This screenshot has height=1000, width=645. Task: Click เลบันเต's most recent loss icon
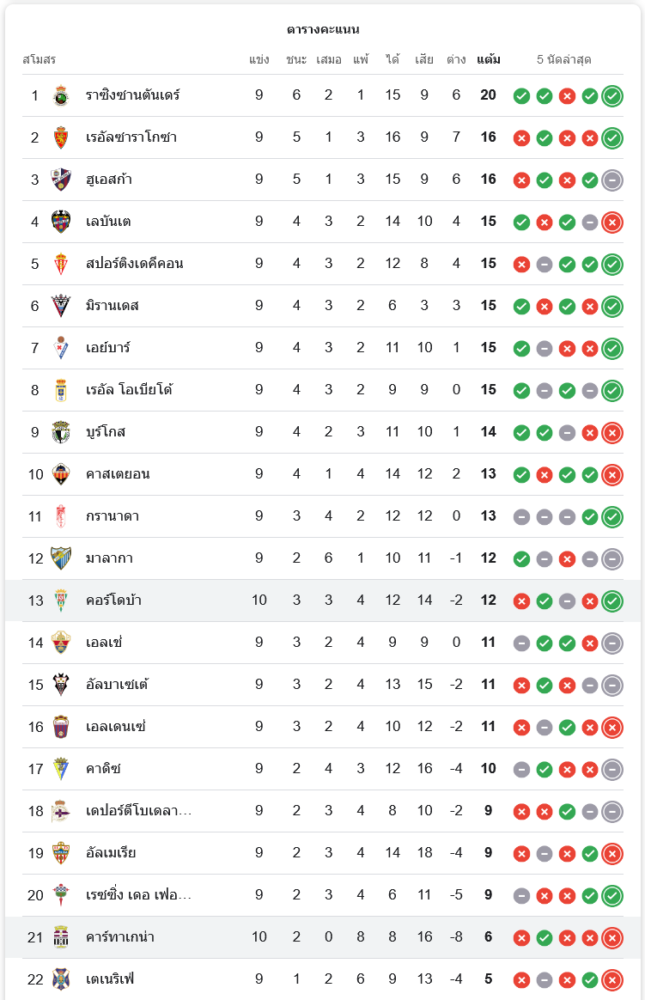pos(613,222)
